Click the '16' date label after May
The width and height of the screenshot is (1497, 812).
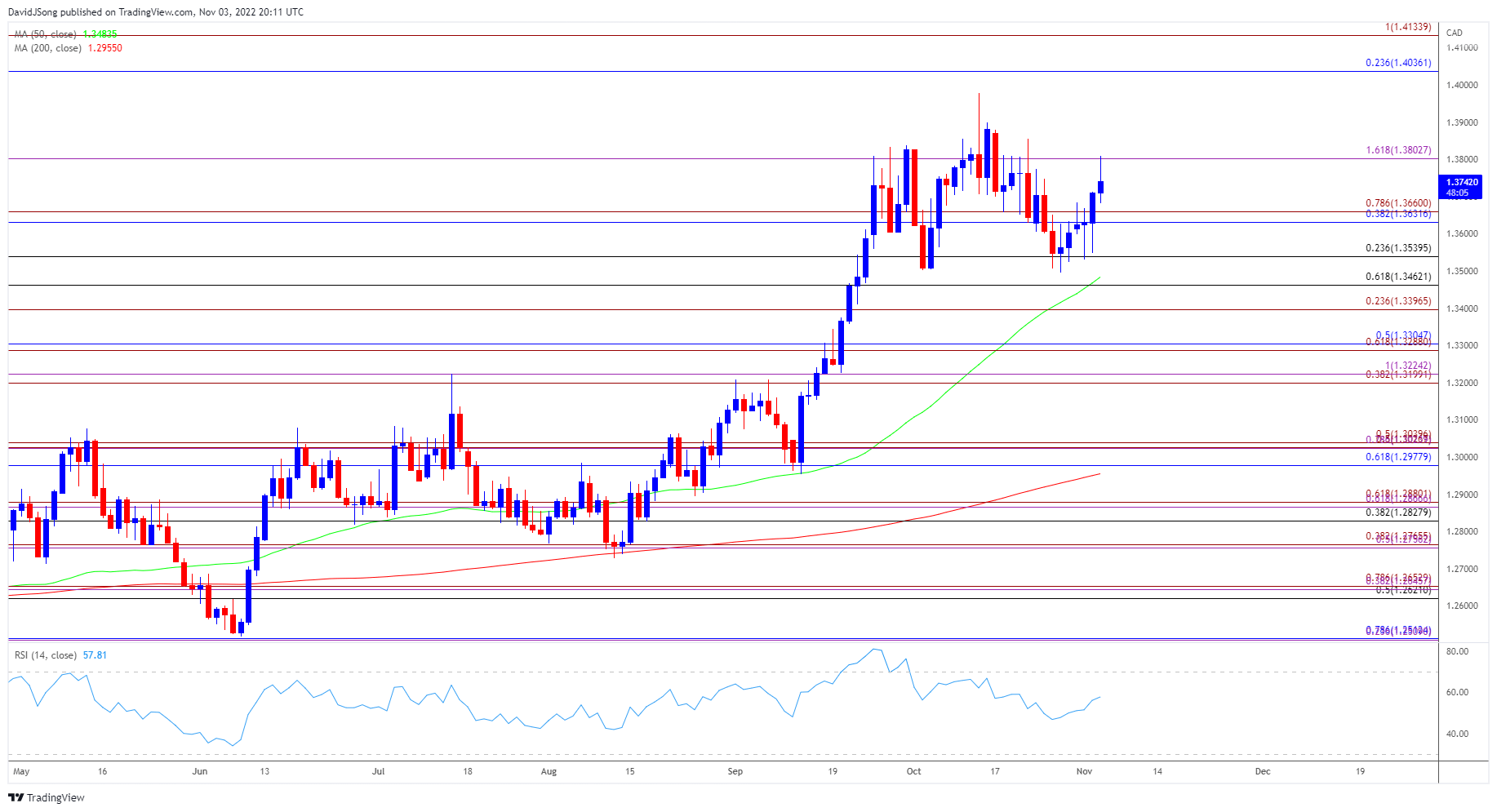102,771
